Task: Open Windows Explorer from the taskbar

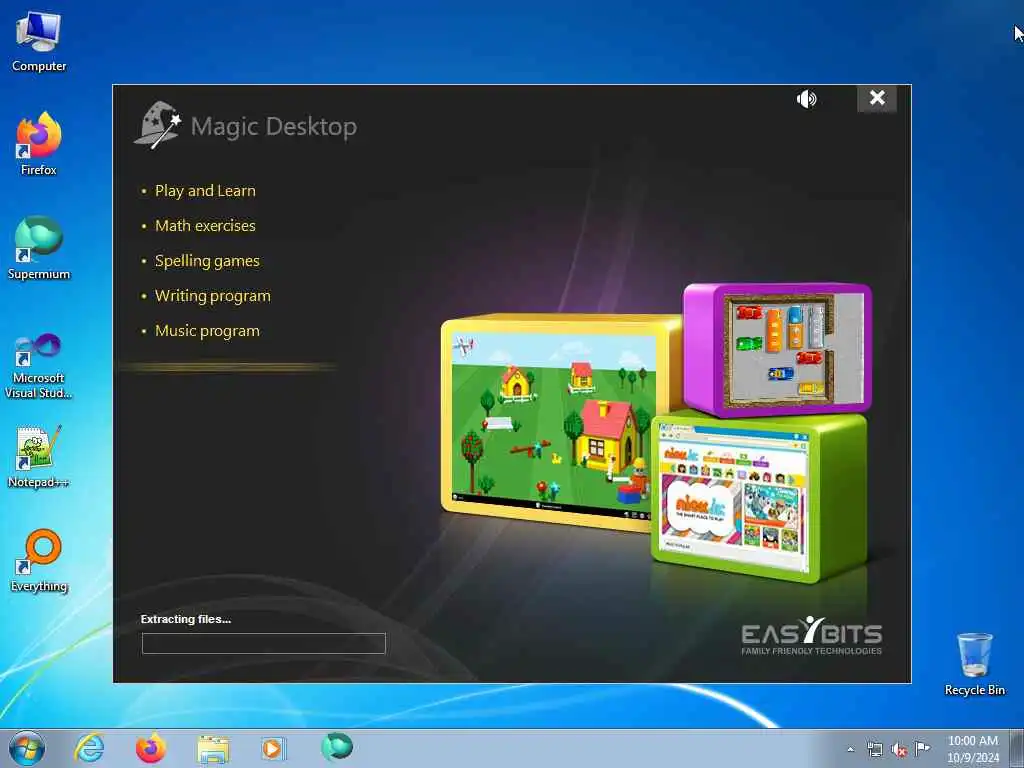Action: point(213,749)
